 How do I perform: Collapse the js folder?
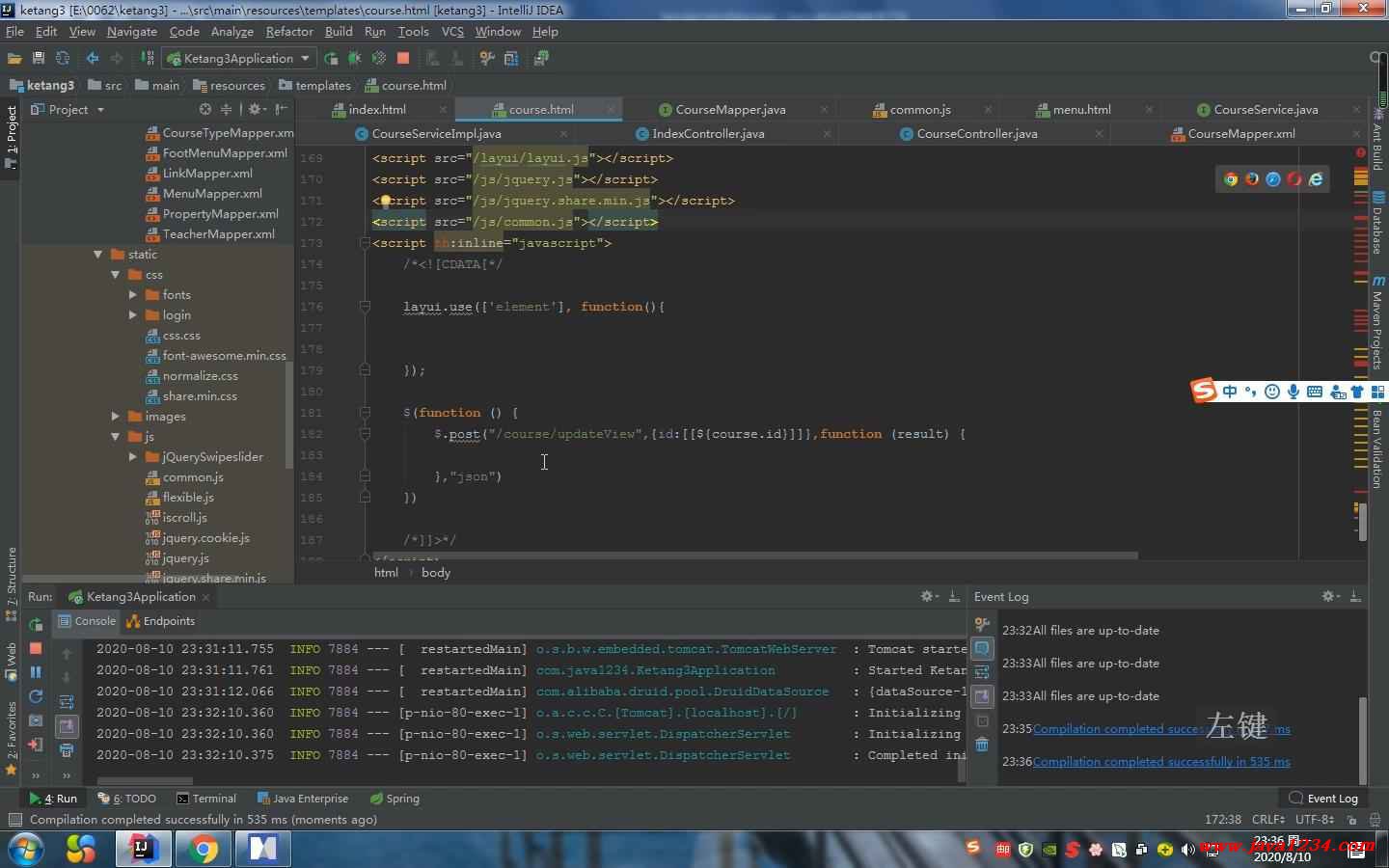click(x=115, y=437)
